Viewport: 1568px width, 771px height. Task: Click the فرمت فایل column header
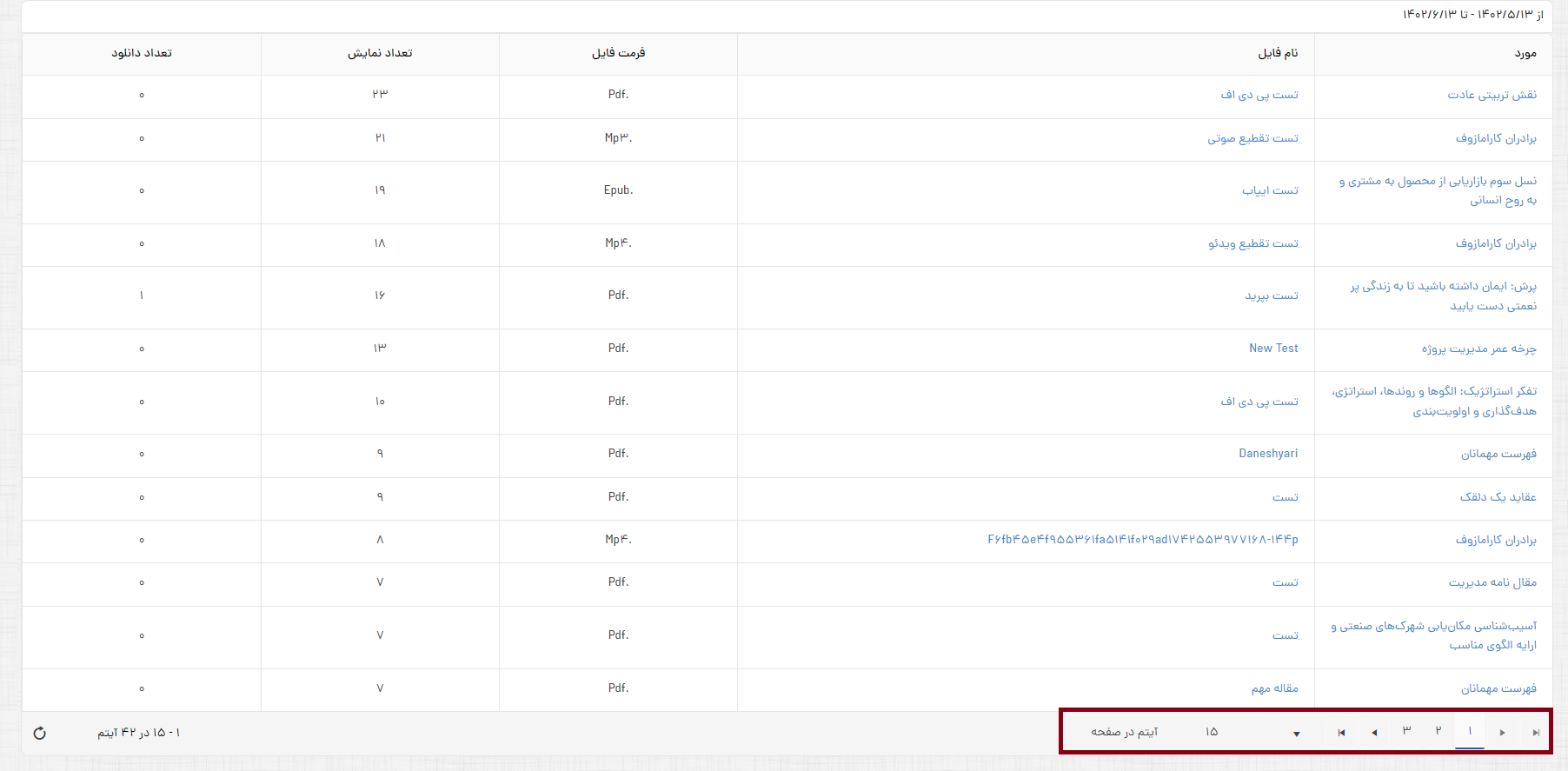click(x=618, y=53)
